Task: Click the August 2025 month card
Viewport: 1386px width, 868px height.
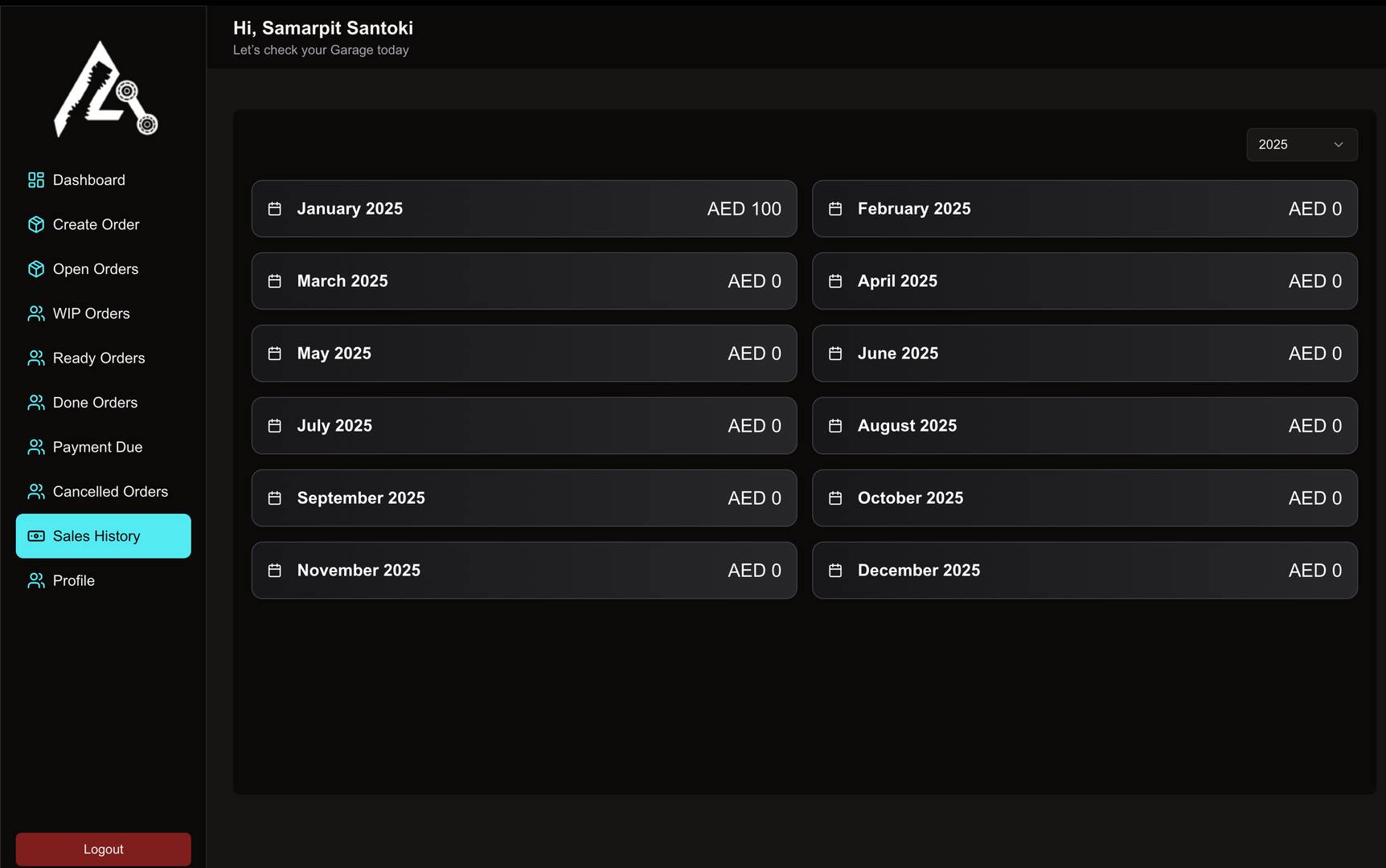Action: pyautogui.click(x=1084, y=426)
